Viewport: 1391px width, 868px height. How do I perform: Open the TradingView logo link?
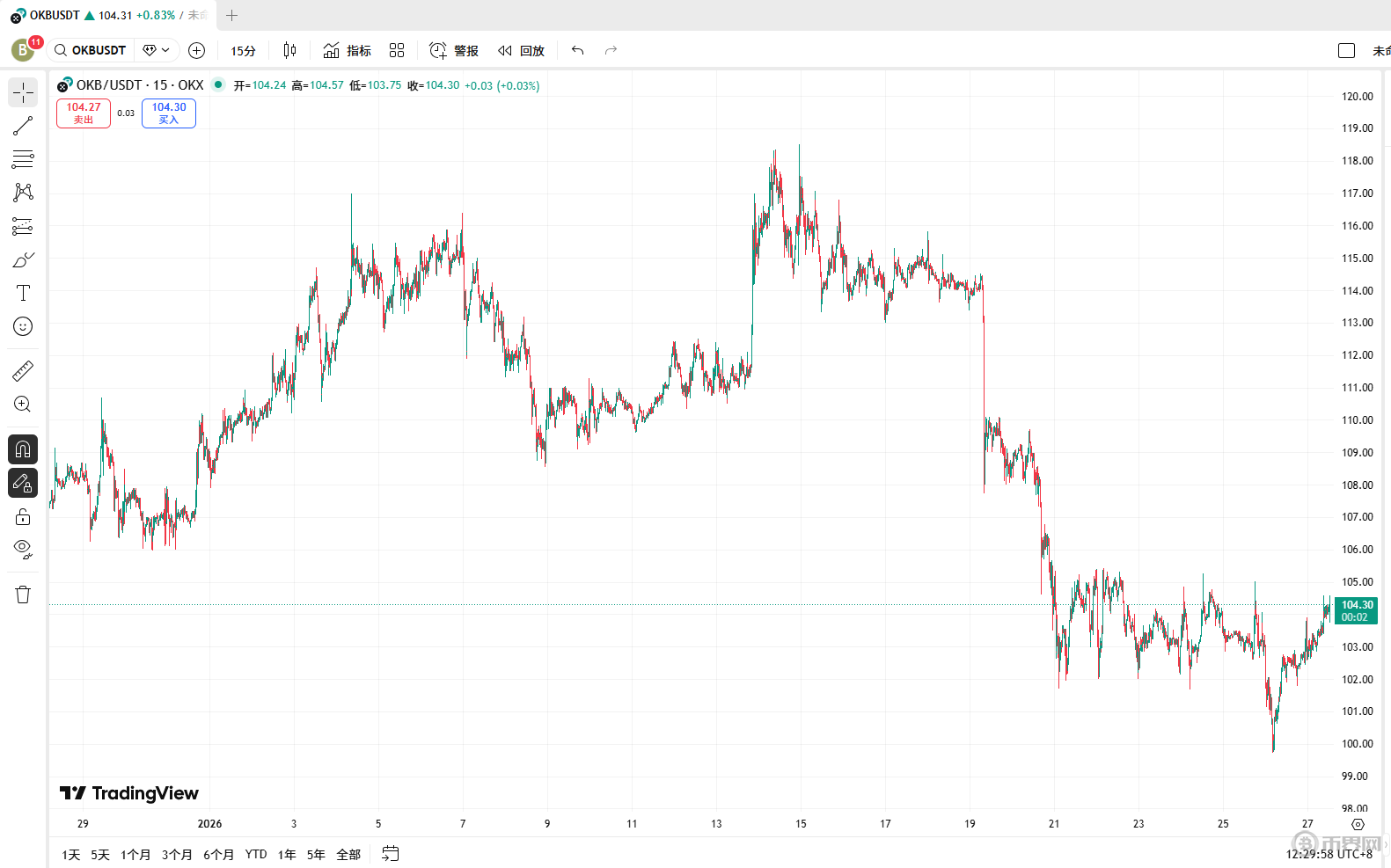point(129,793)
